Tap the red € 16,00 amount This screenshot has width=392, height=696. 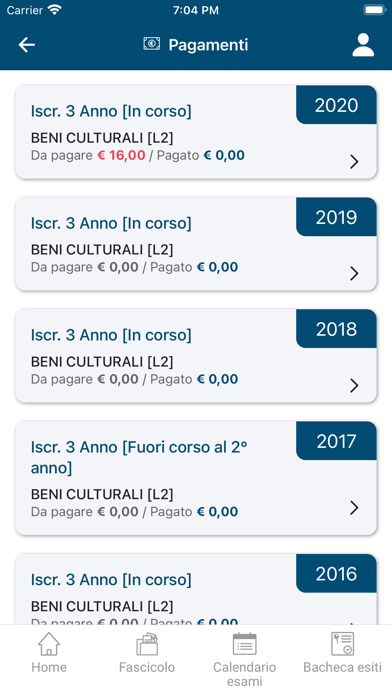pos(121,155)
